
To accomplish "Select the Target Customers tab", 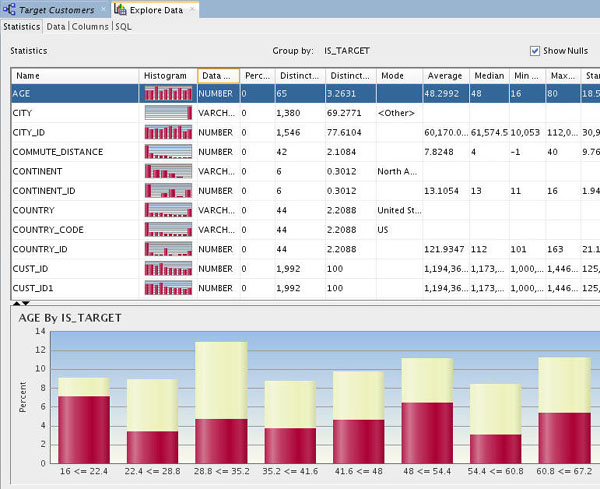I will click(57, 9).
